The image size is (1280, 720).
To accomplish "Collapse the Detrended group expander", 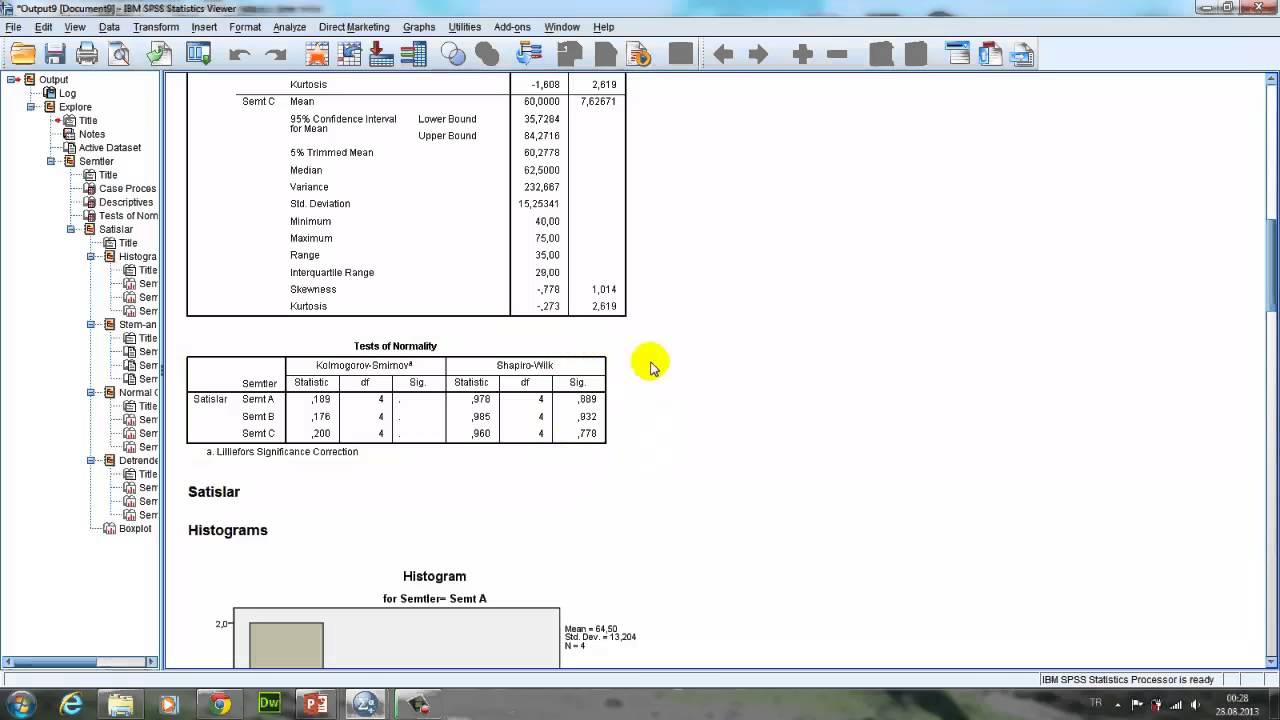I will pos(91,461).
